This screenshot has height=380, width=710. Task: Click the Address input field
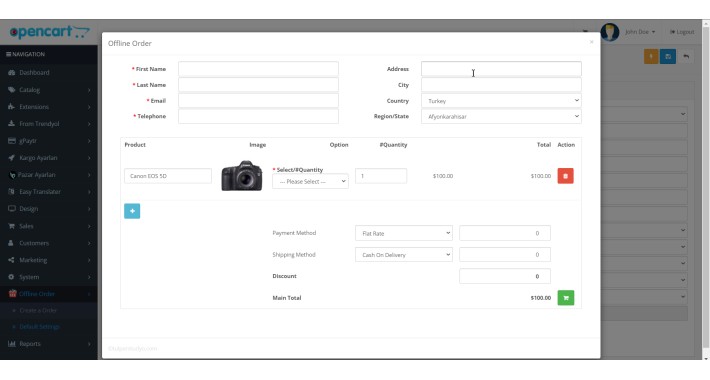[x=501, y=69]
